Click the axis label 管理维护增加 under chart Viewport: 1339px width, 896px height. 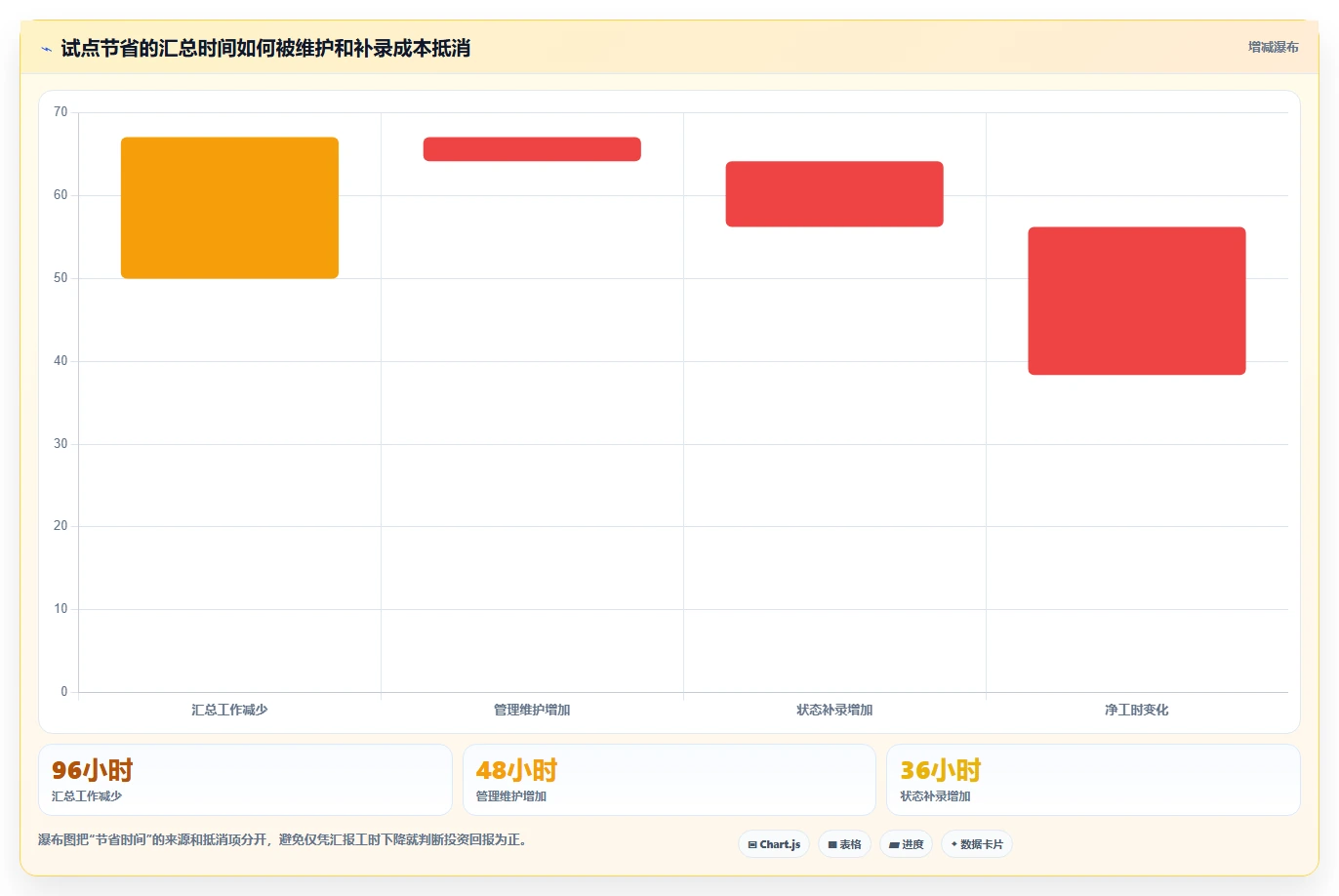coord(532,710)
